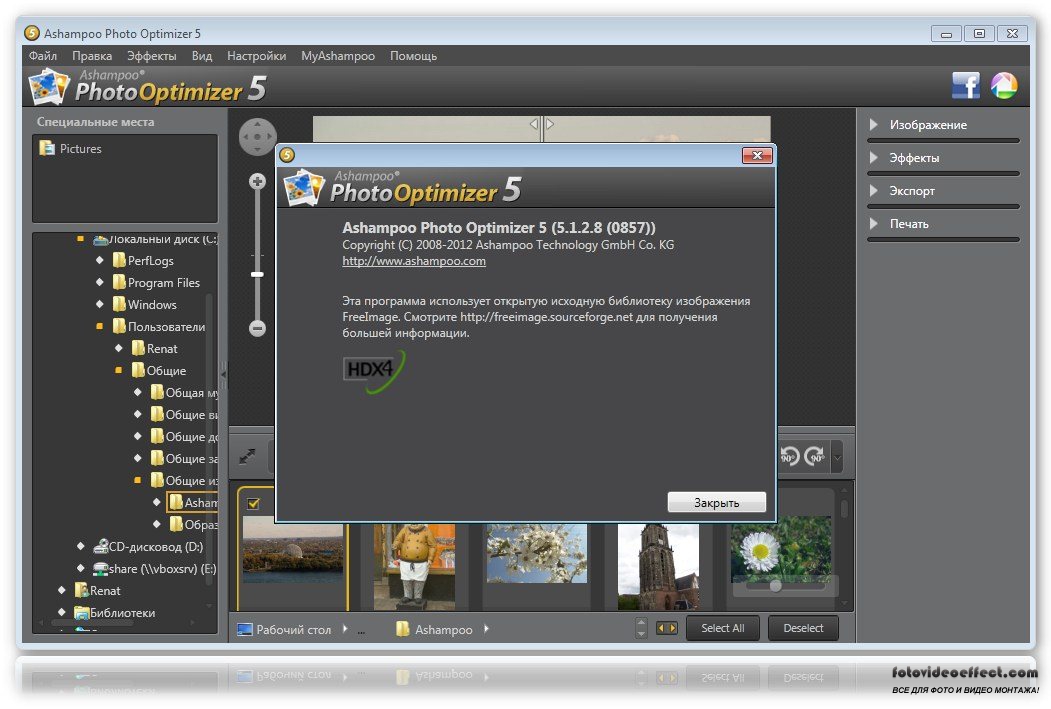Click the HDX4 logo in the About dialog
This screenshot has width=1051, height=709.
tap(373, 371)
